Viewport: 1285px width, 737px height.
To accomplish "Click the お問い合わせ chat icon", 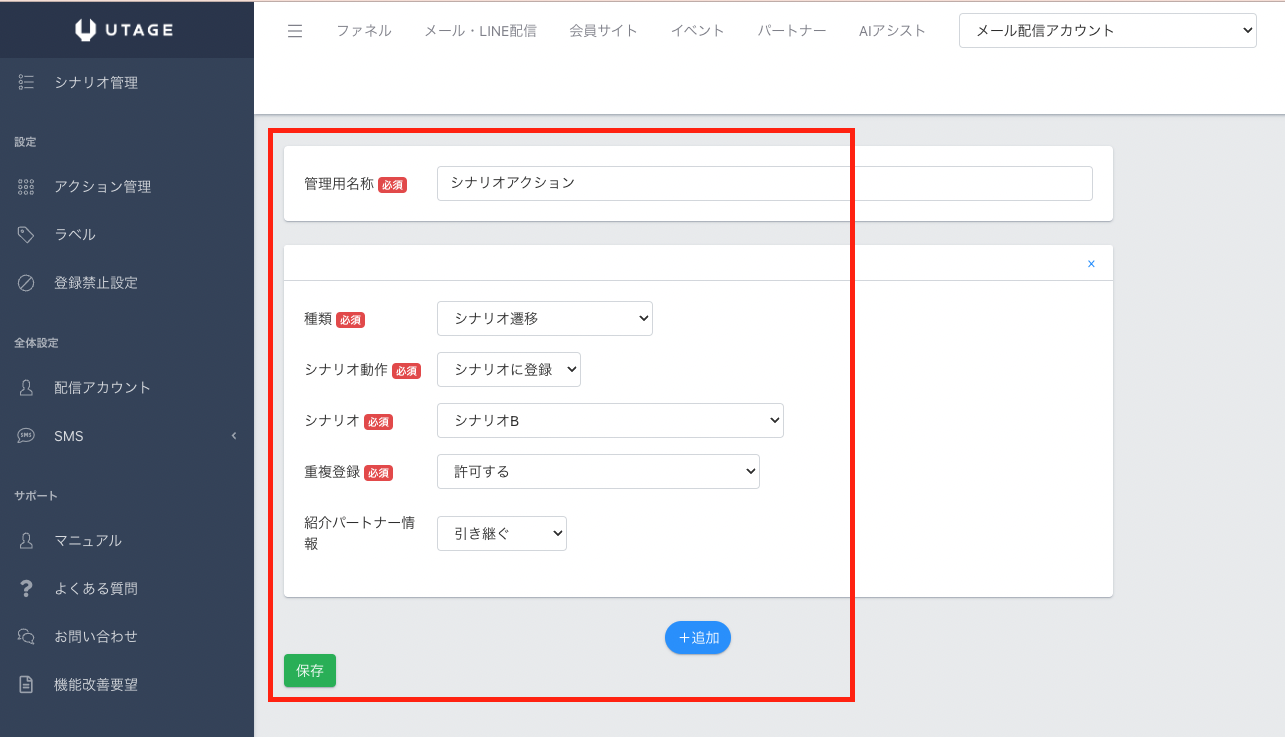I will coord(27,637).
